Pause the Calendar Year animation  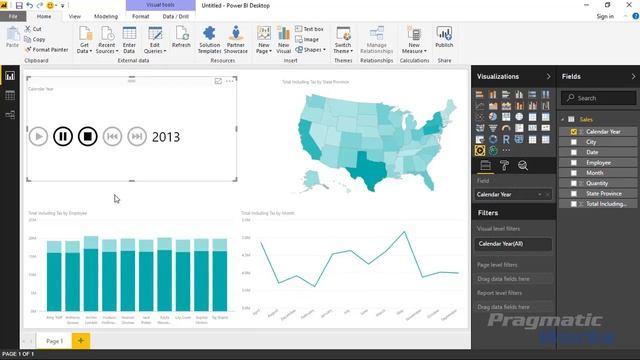point(63,136)
